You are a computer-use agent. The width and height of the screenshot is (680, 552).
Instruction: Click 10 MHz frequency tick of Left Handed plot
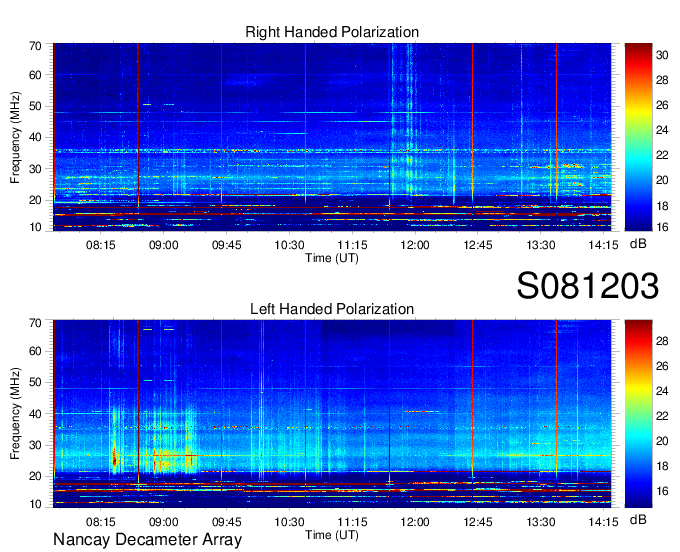point(35,504)
